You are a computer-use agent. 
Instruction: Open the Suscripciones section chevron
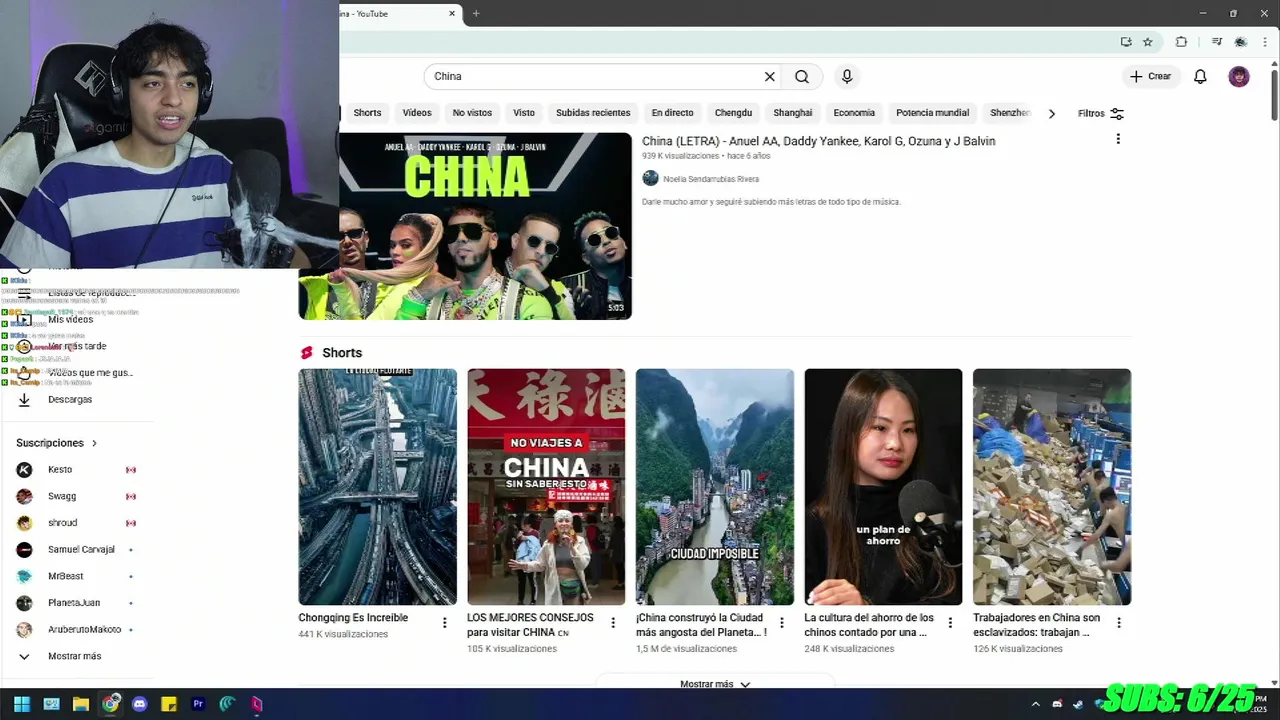click(95, 443)
